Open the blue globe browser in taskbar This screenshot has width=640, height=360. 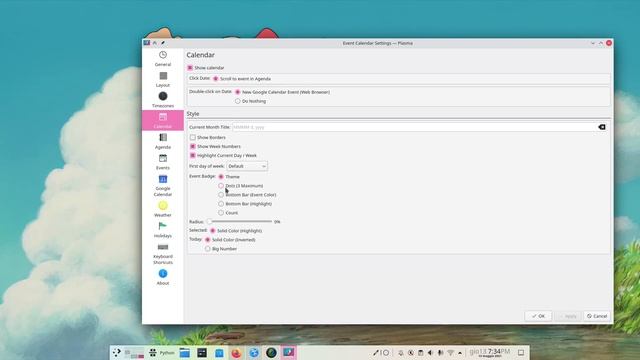tap(254, 352)
